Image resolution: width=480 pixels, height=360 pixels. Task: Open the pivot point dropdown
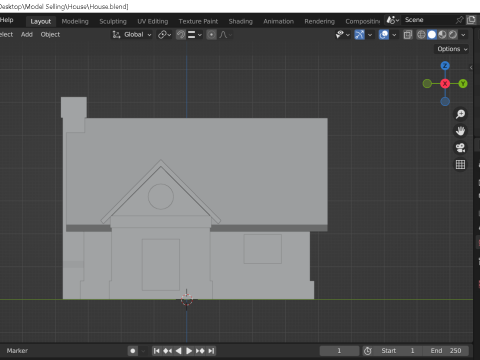(x=164, y=35)
